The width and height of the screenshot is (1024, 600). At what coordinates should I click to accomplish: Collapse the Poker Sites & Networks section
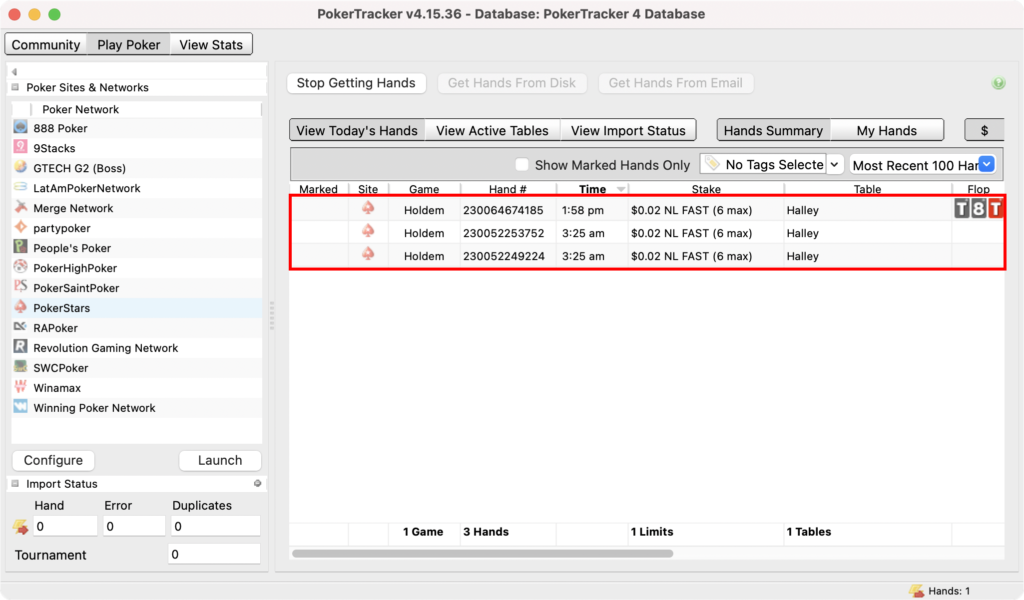pyautogui.click(x=15, y=87)
